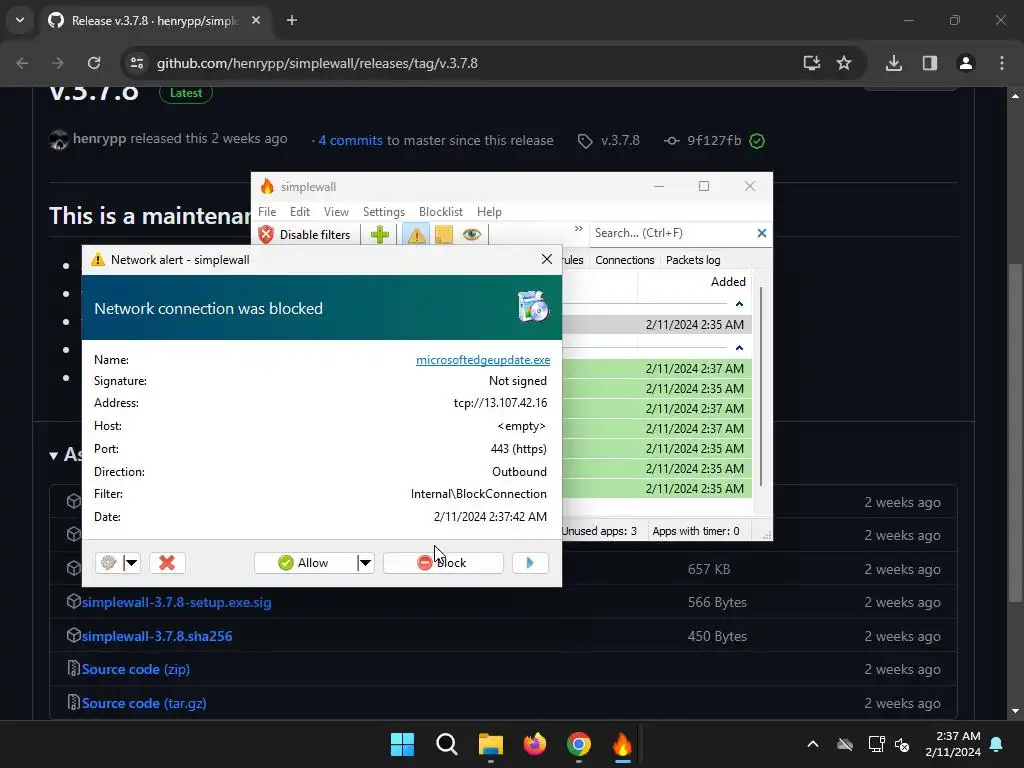The image size is (1024, 768).
Task: Show hidden system tray icons chevron
Action: click(x=813, y=744)
